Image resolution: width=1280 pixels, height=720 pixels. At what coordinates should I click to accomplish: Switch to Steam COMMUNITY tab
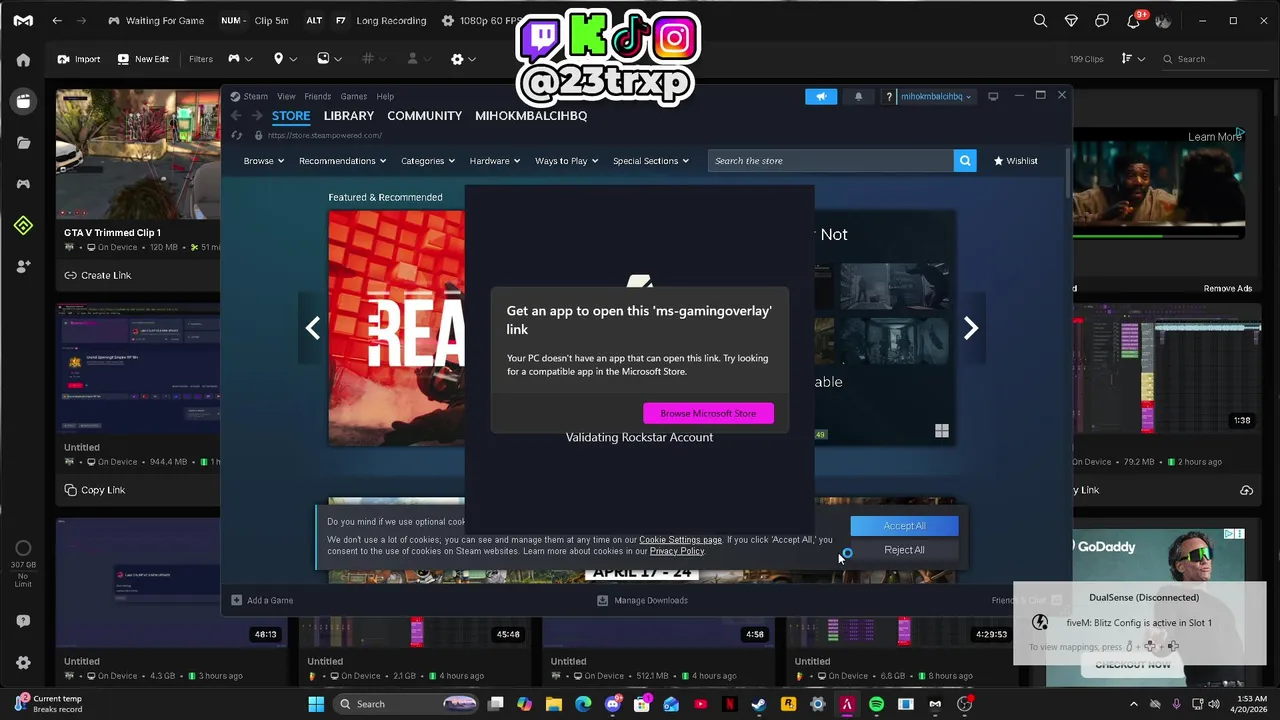pyautogui.click(x=424, y=116)
